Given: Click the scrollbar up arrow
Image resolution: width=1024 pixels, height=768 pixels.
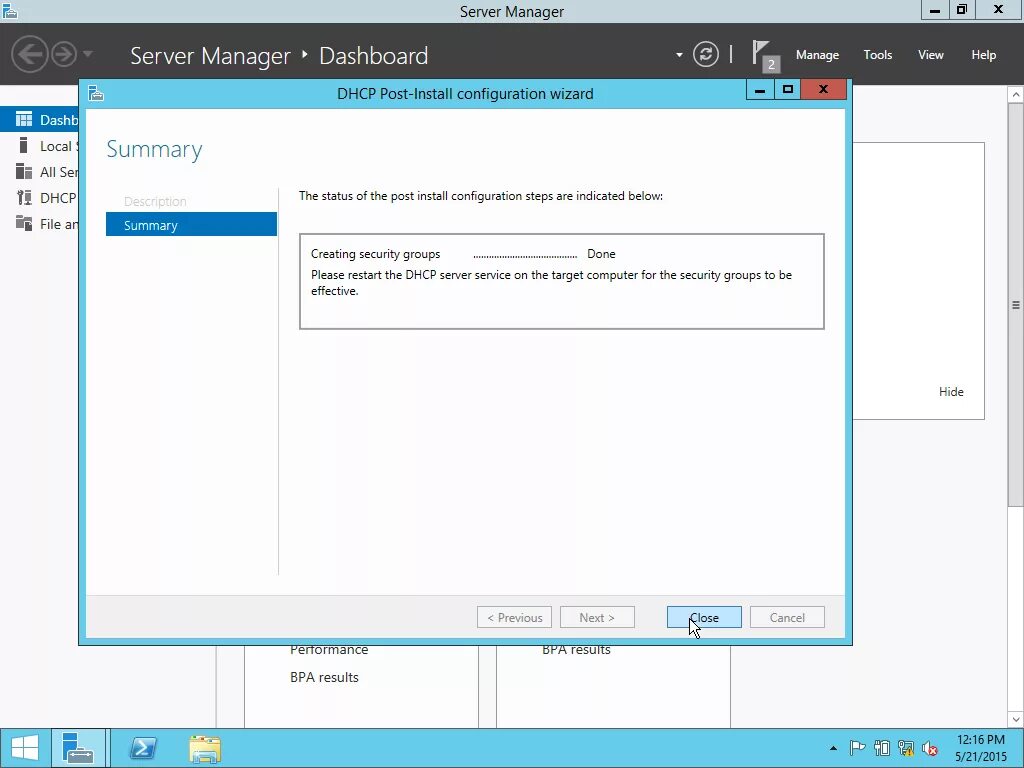Looking at the screenshot, I should tap(1016, 95).
